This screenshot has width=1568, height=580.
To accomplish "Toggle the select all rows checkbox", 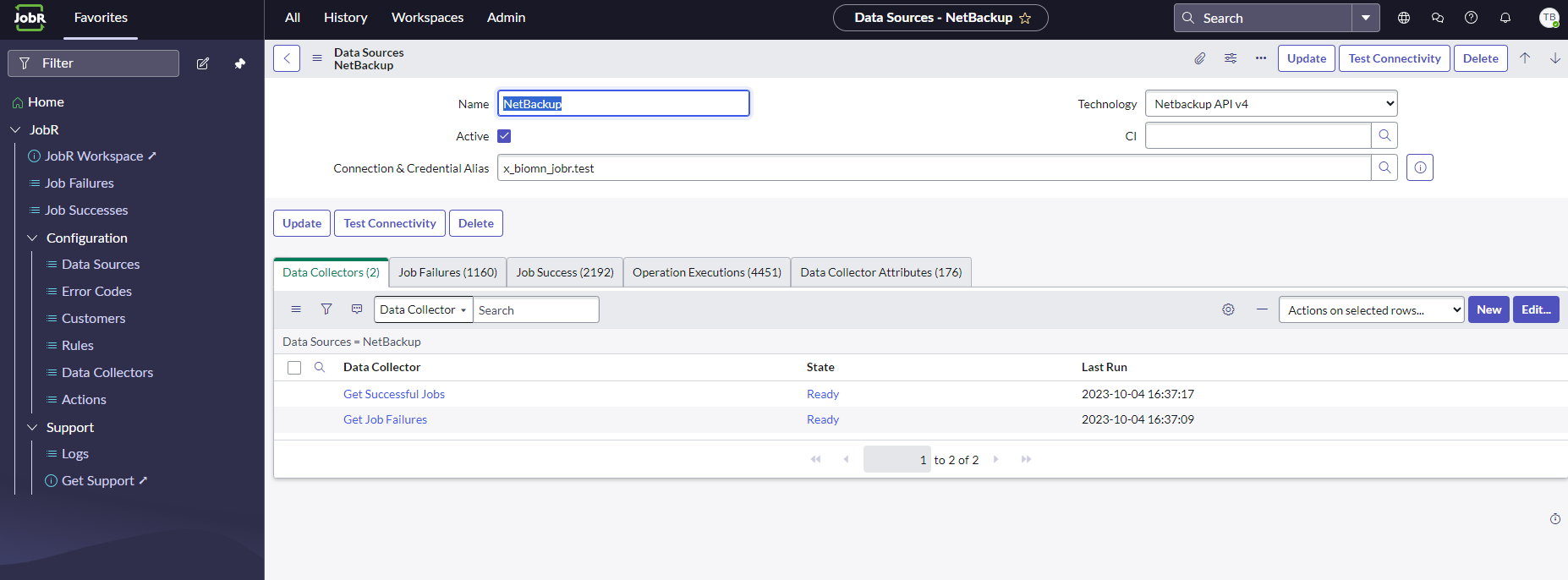I will (294, 368).
